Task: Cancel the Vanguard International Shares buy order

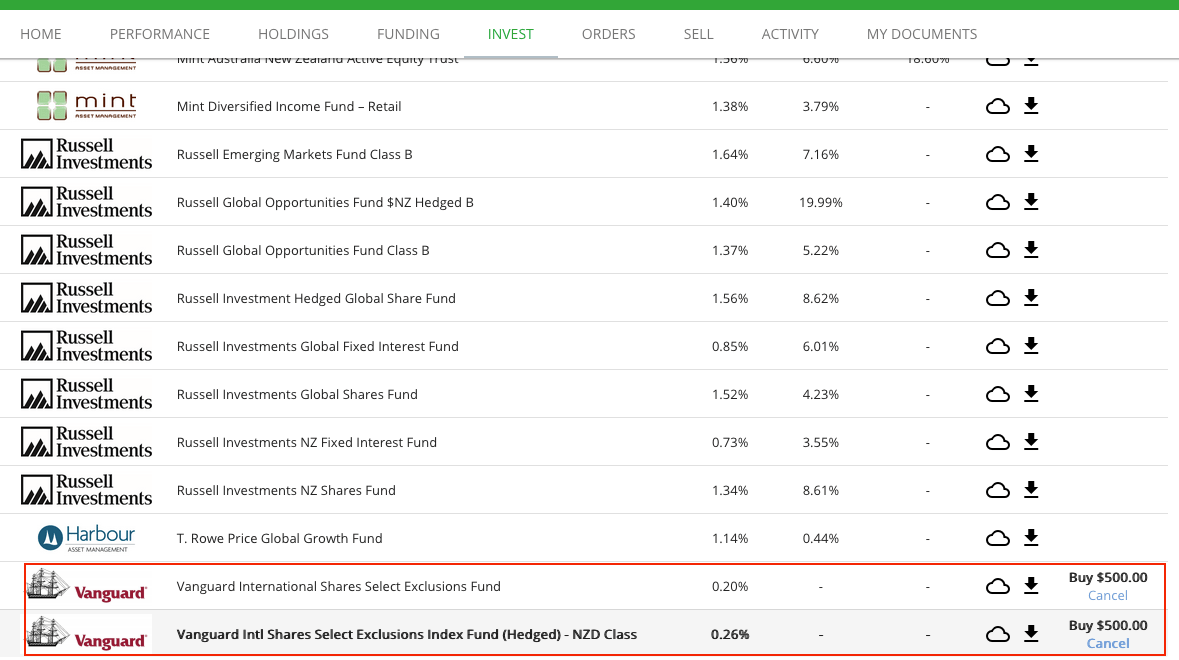Action: [x=1107, y=596]
